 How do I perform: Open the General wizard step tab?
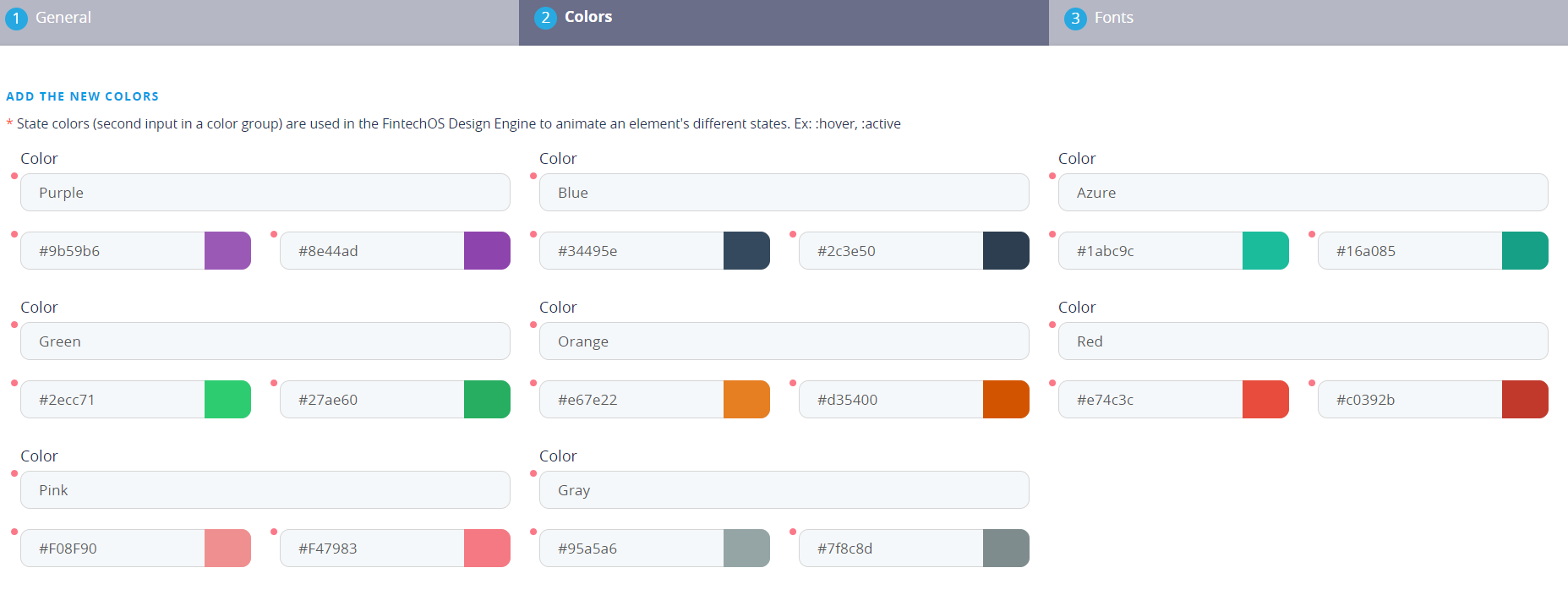pyautogui.click(x=63, y=18)
